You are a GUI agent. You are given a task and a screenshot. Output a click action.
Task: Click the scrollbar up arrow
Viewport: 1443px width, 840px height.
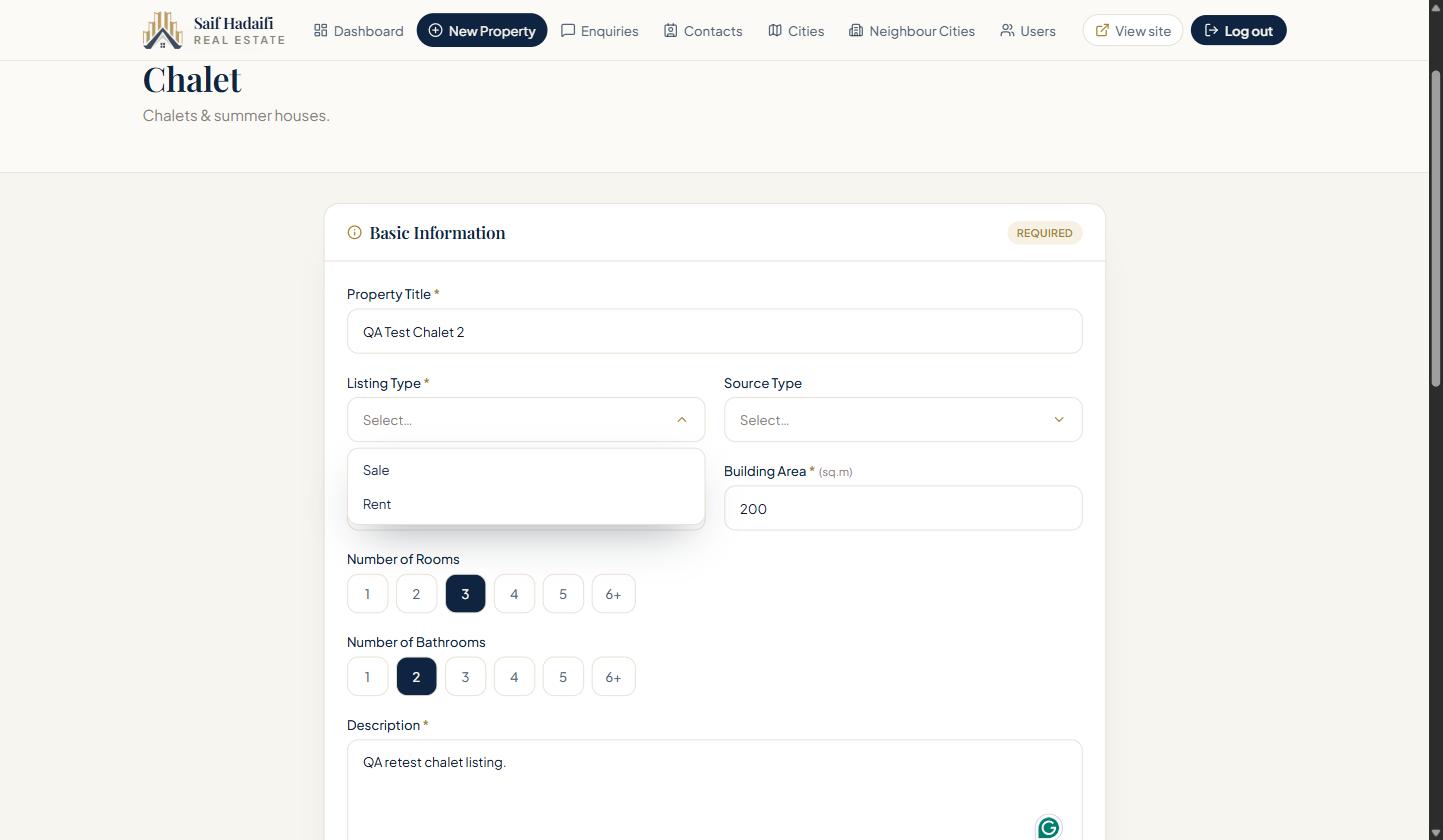(x=1436, y=7)
